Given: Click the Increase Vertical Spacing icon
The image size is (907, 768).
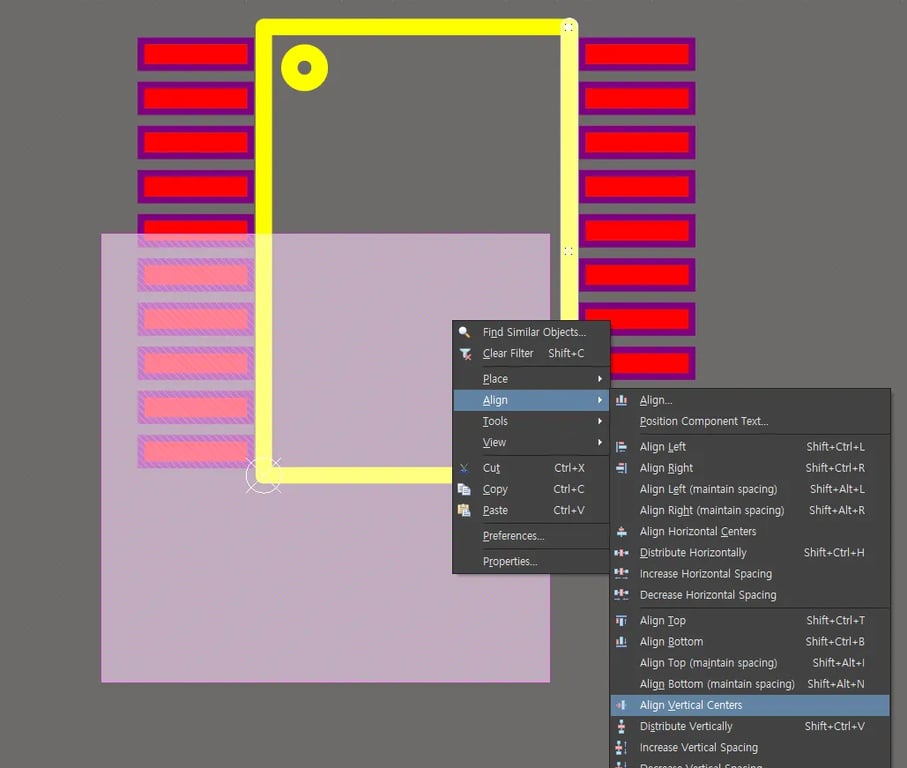Looking at the screenshot, I should click(x=621, y=747).
